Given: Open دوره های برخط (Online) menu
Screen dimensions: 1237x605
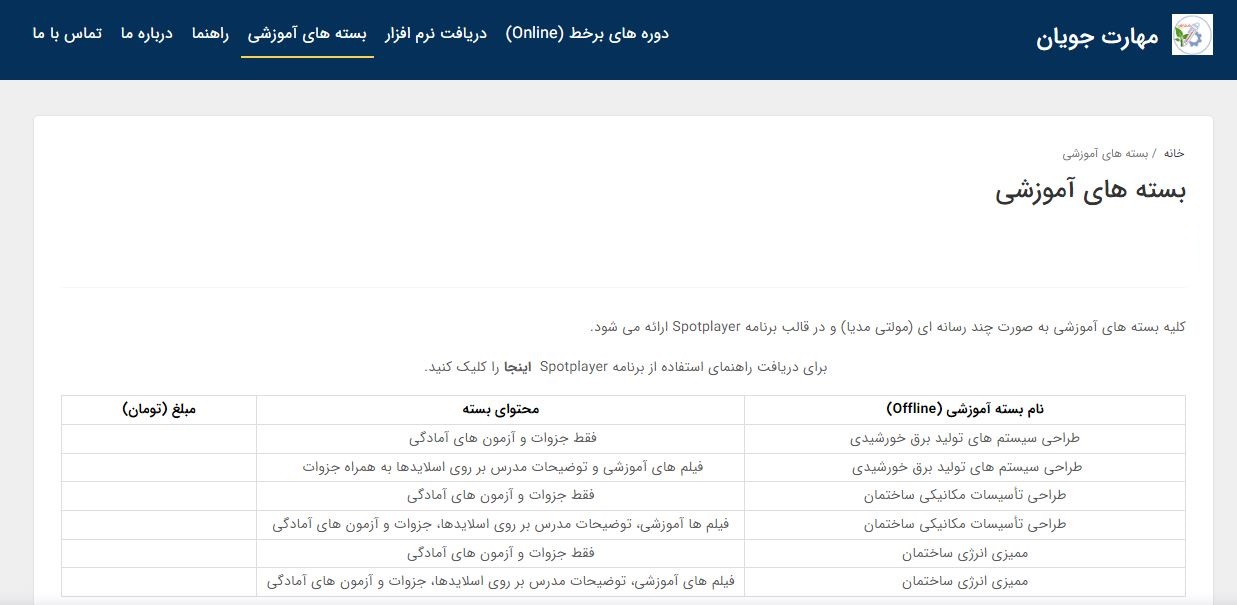Looking at the screenshot, I should (x=587, y=33).
